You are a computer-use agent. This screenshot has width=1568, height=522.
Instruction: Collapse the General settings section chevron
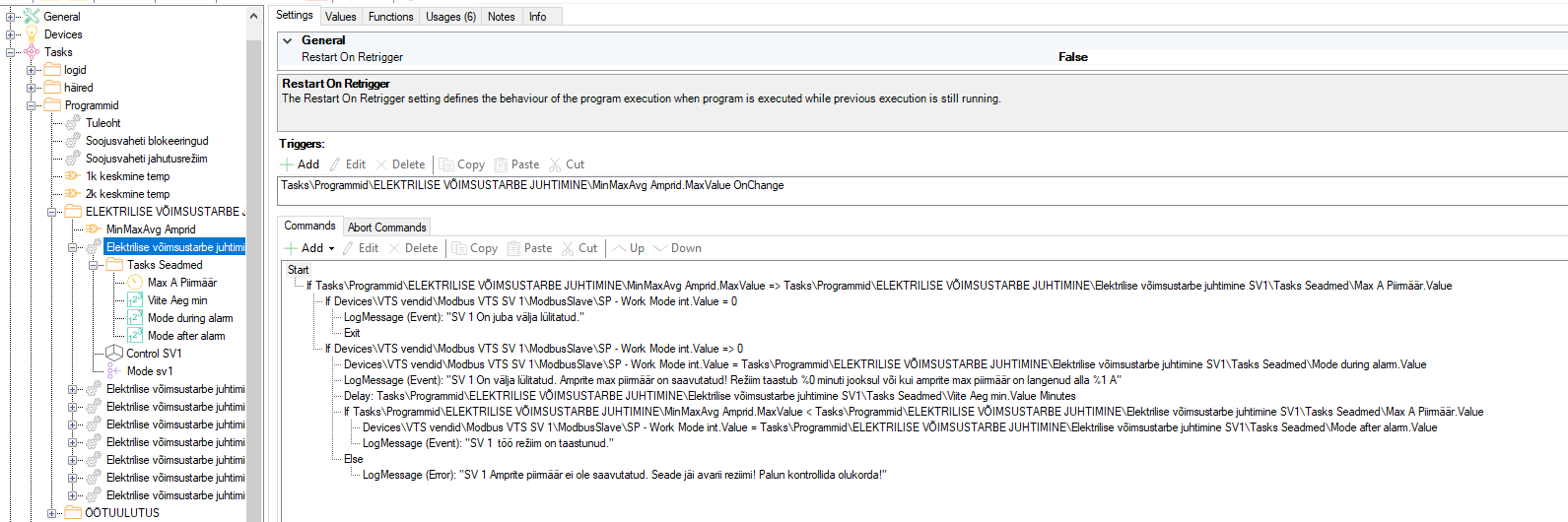pyautogui.click(x=288, y=40)
